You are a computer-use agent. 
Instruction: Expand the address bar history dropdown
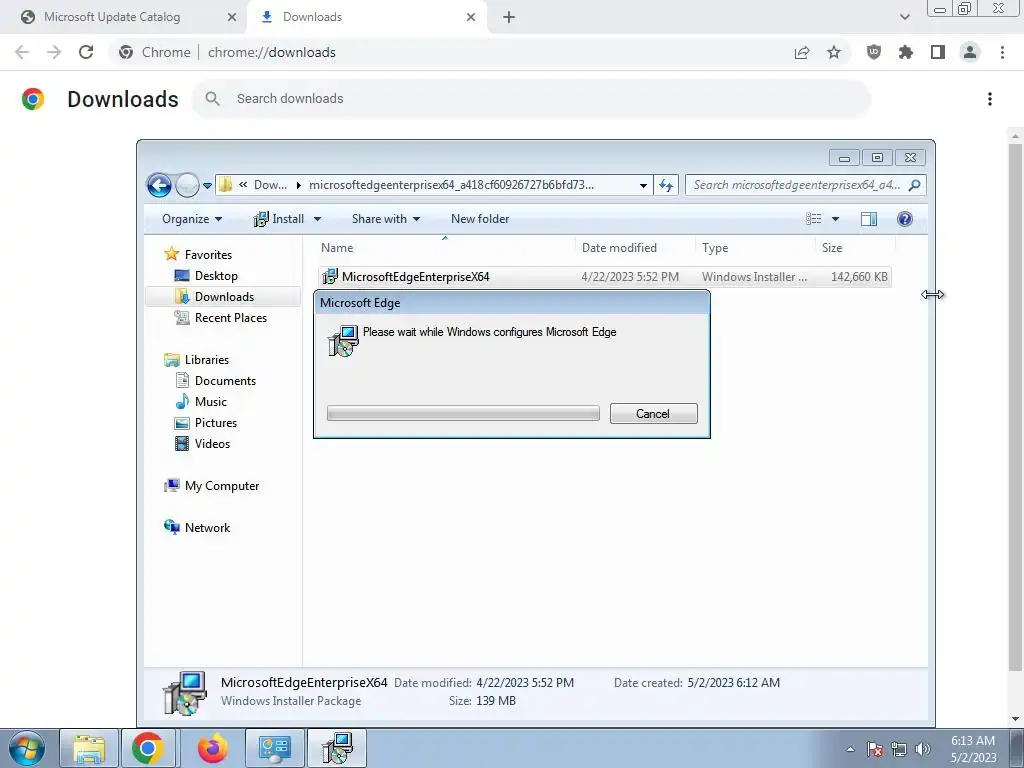(643, 185)
